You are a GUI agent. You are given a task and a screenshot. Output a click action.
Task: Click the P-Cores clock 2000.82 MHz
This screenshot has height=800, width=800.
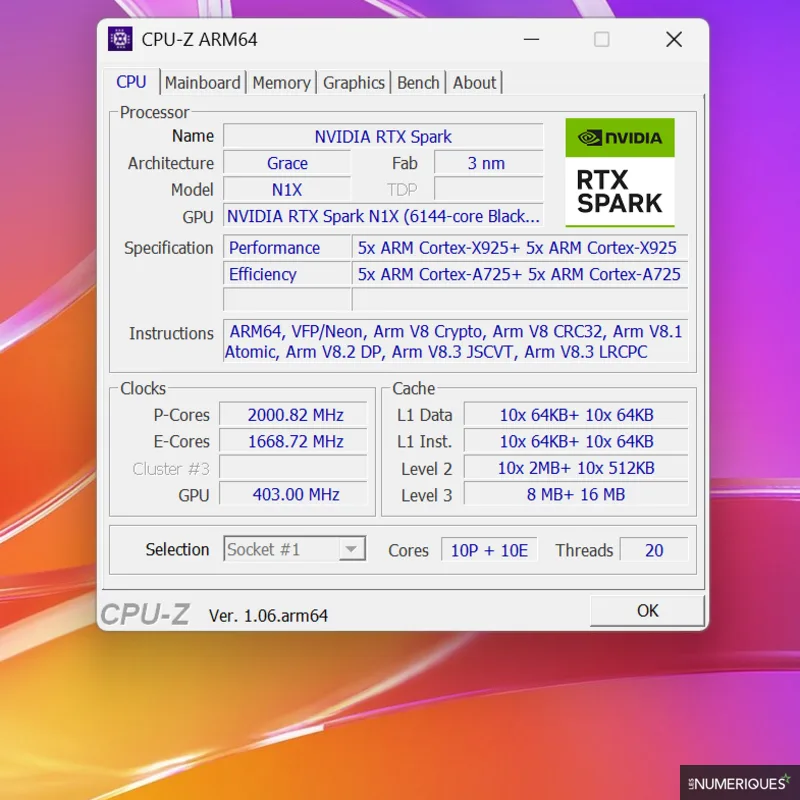click(293, 415)
